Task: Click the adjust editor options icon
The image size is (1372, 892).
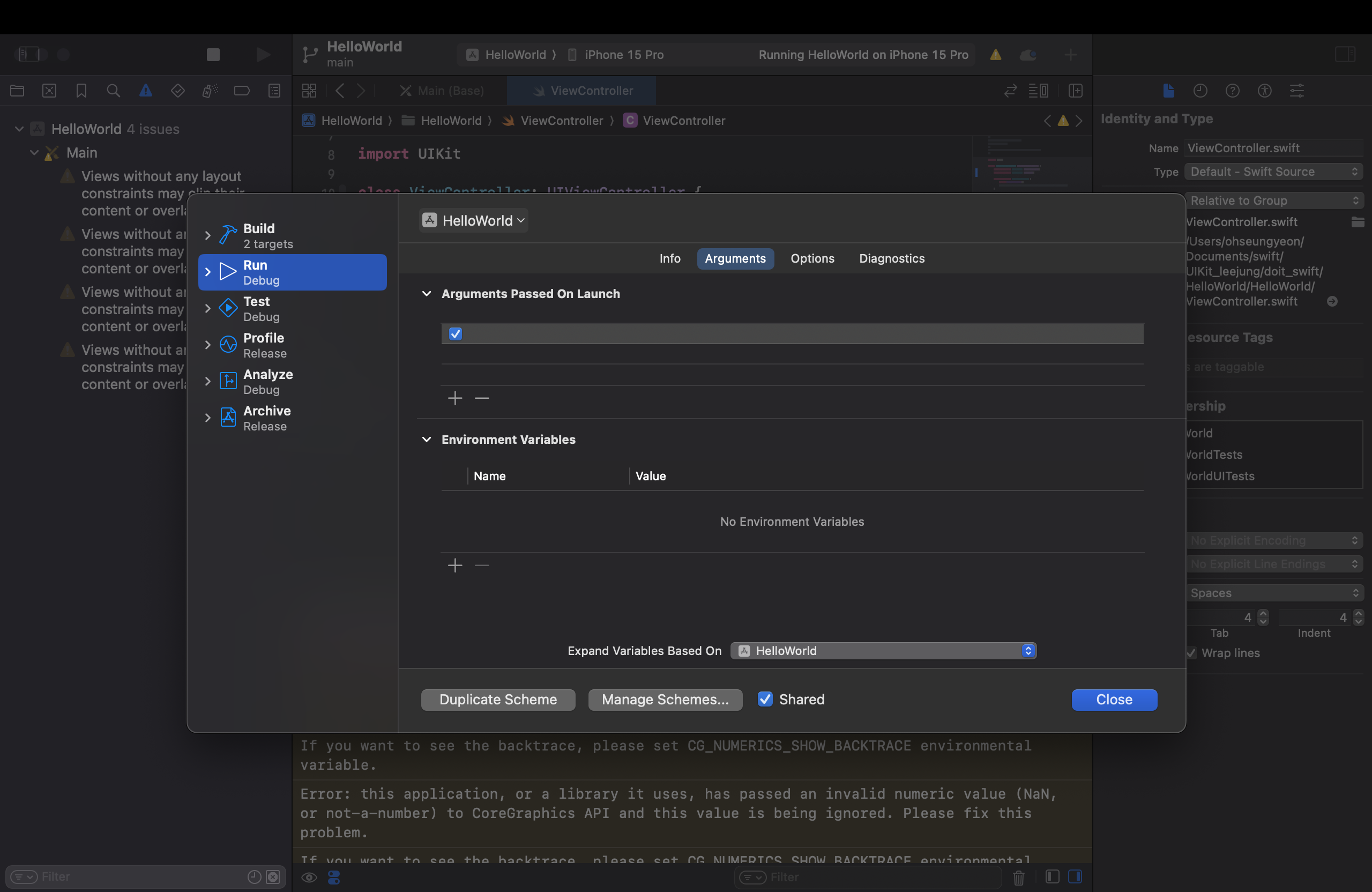Action: coord(1039,91)
